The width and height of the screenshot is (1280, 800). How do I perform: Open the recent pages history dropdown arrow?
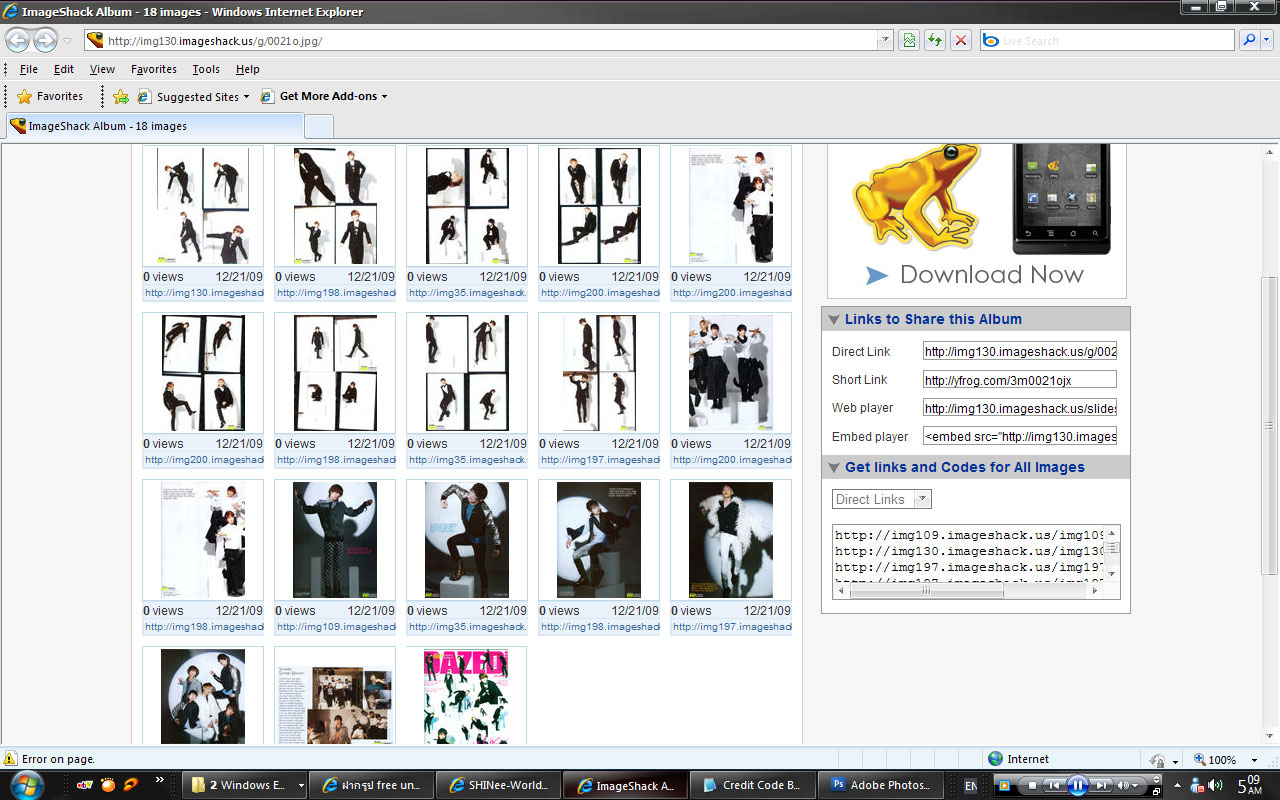(x=67, y=41)
